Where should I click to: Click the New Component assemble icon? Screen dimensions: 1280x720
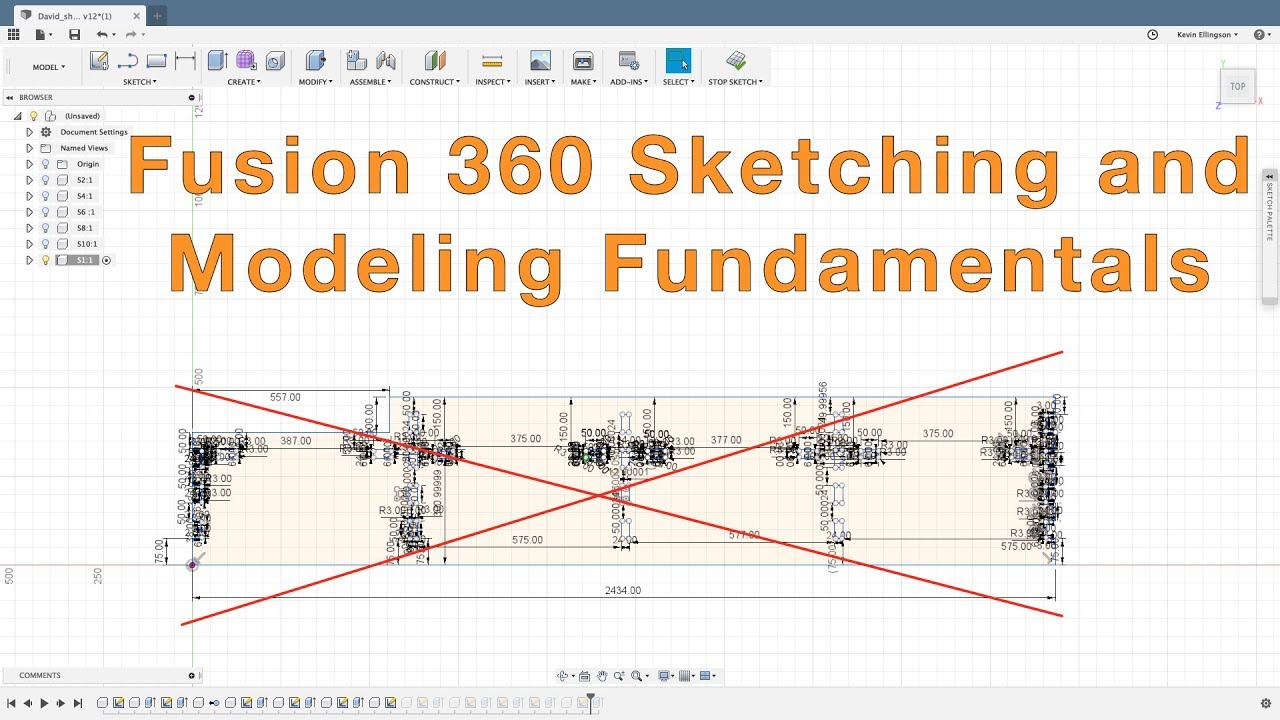(357, 61)
